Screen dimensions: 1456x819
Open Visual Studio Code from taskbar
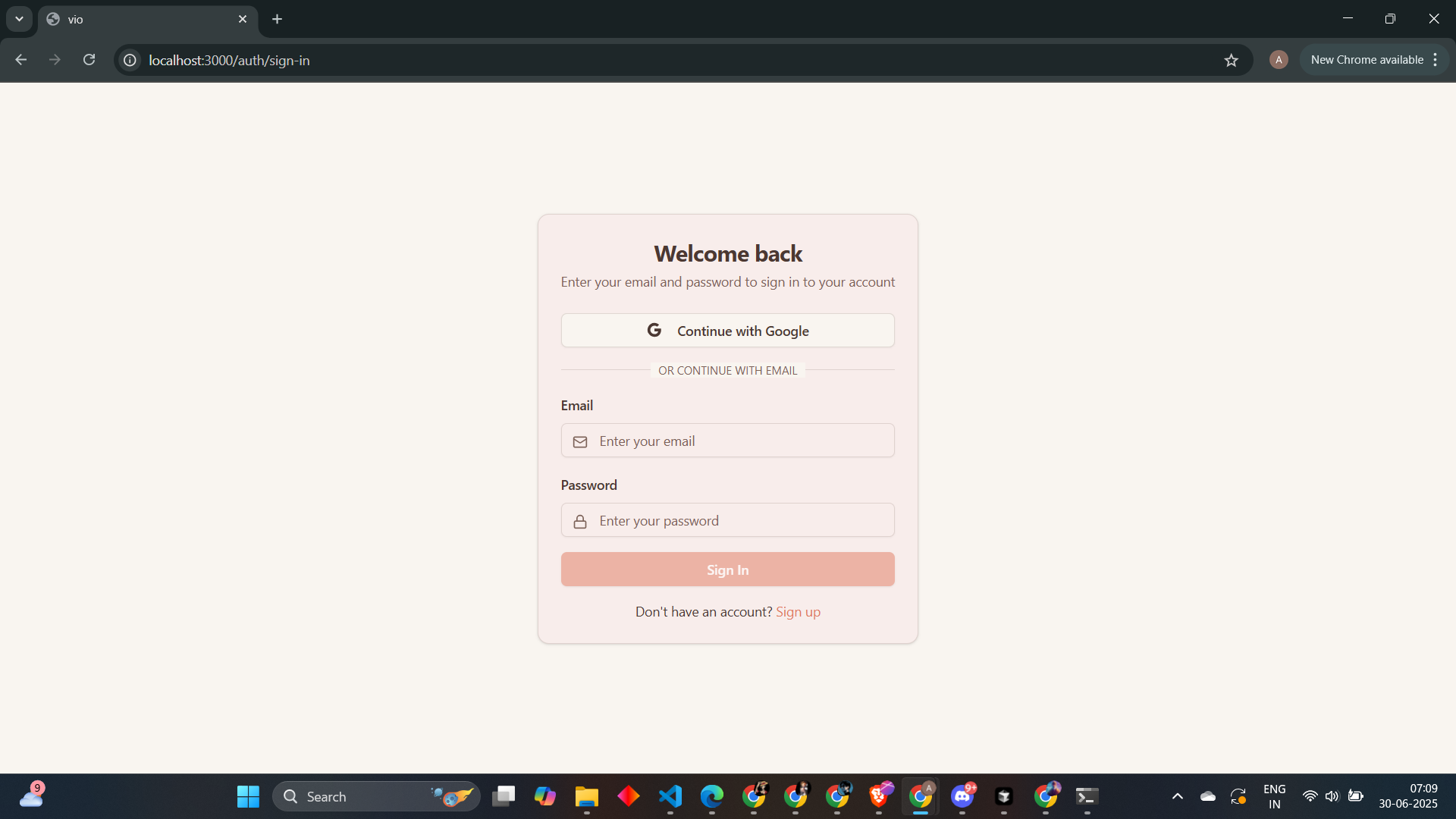click(x=670, y=796)
